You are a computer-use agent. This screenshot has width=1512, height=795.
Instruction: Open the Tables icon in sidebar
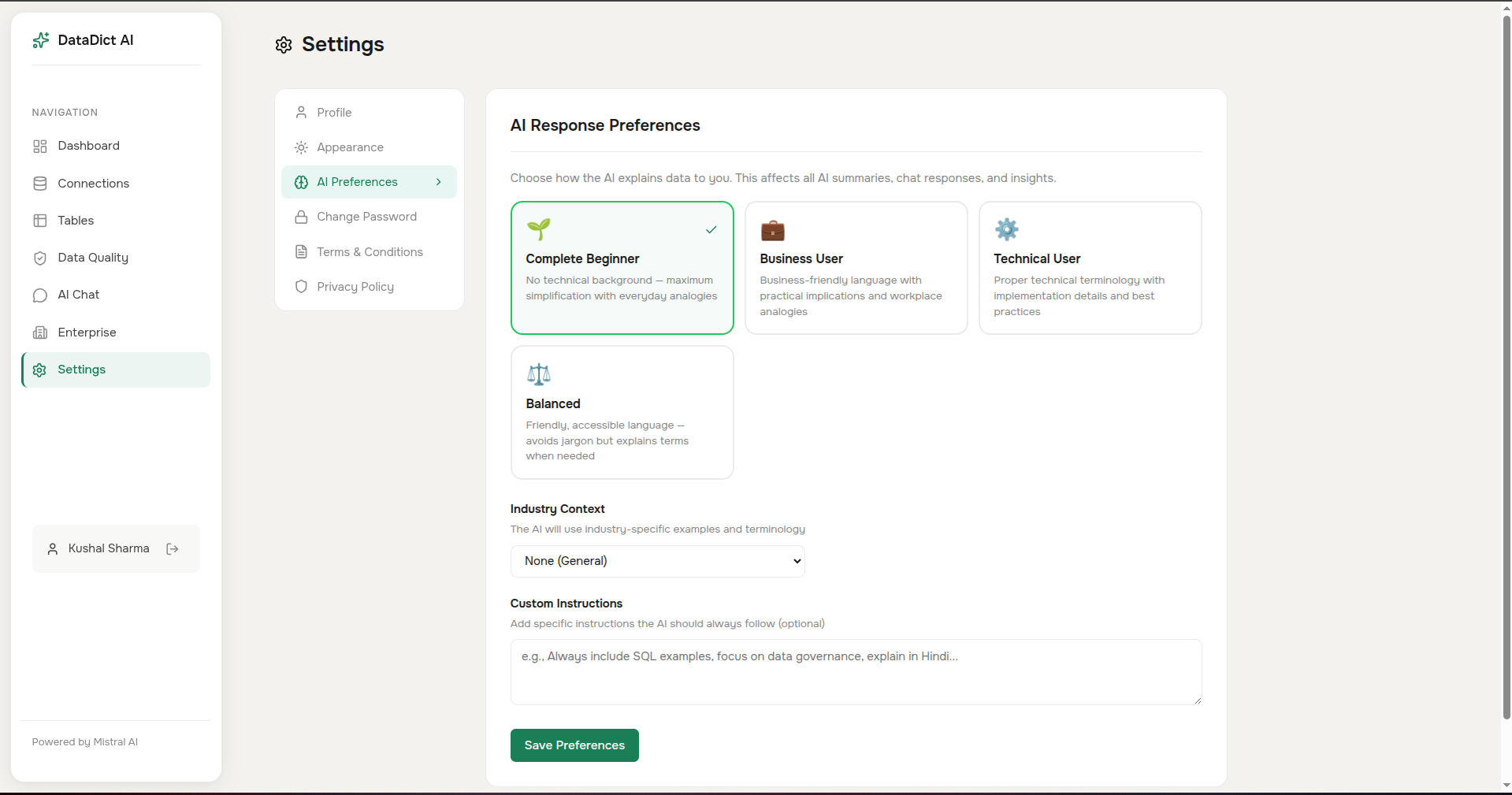click(40, 221)
